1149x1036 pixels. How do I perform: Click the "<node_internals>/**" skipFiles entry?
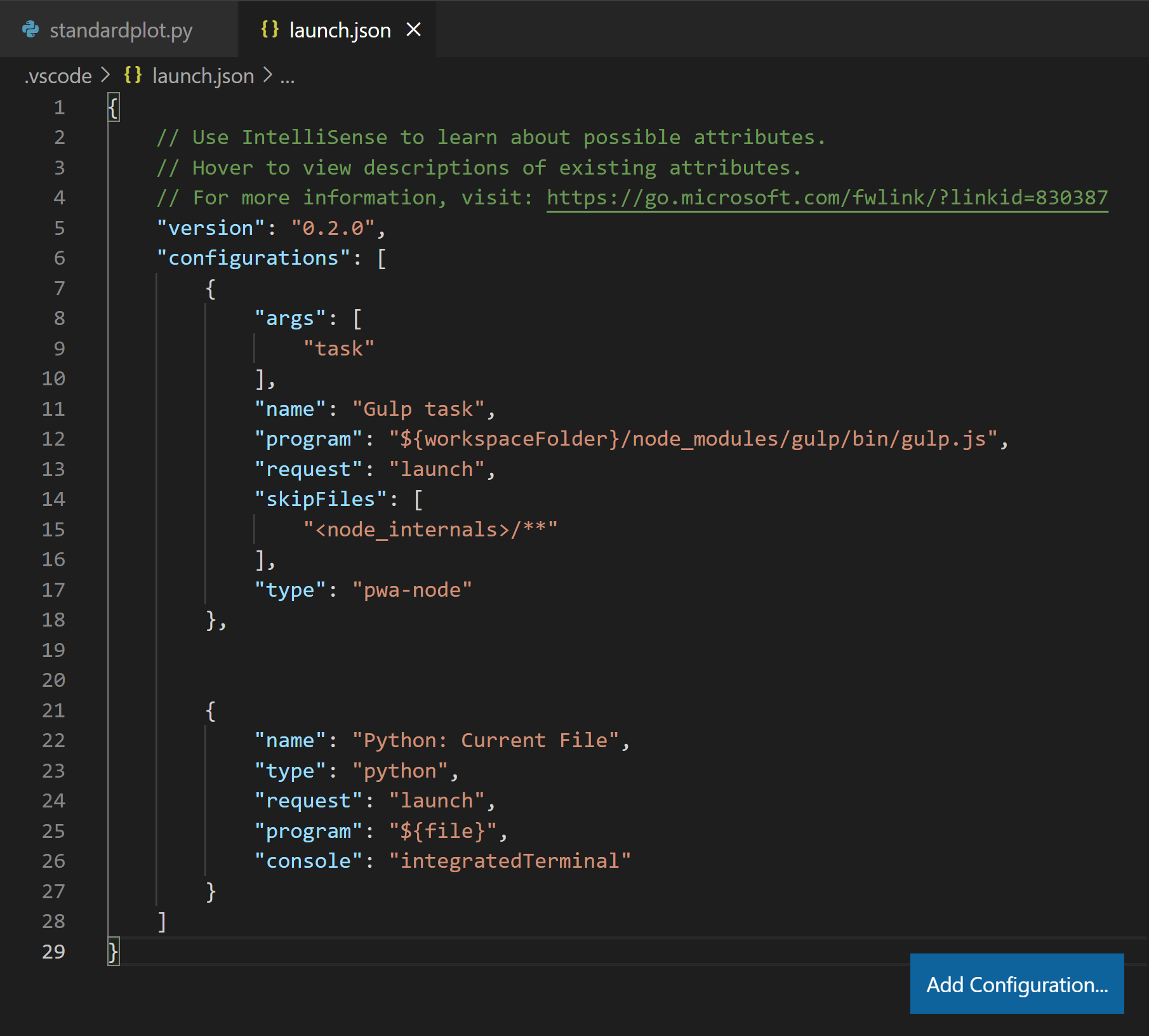(x=430, y=529)
